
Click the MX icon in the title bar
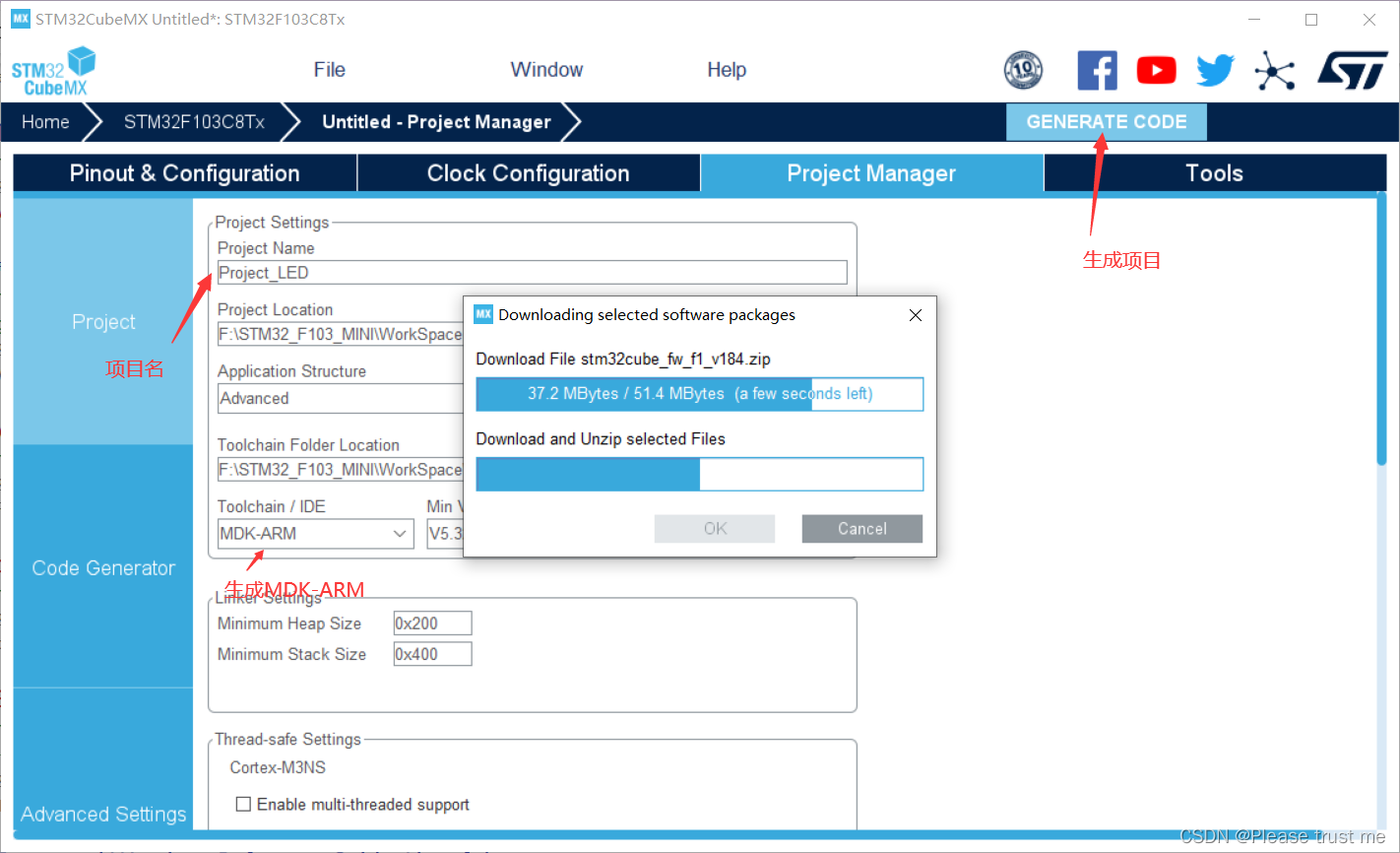[x=21, y=19]
